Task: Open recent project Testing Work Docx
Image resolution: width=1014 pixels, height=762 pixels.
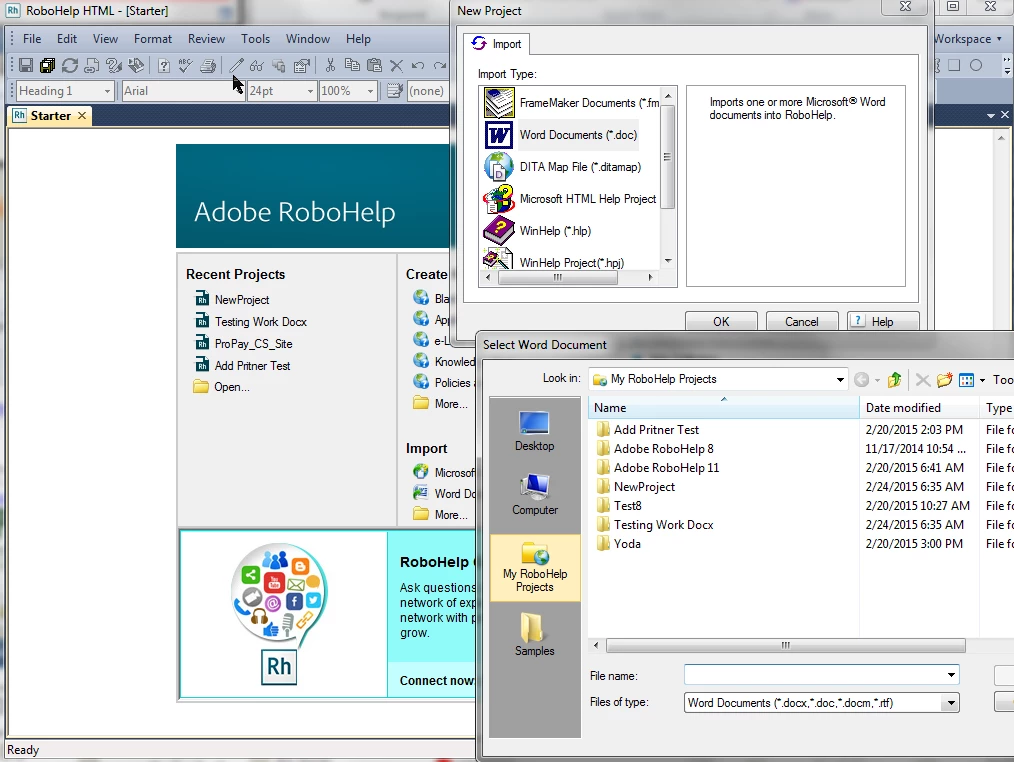Action: click(261, 321)
